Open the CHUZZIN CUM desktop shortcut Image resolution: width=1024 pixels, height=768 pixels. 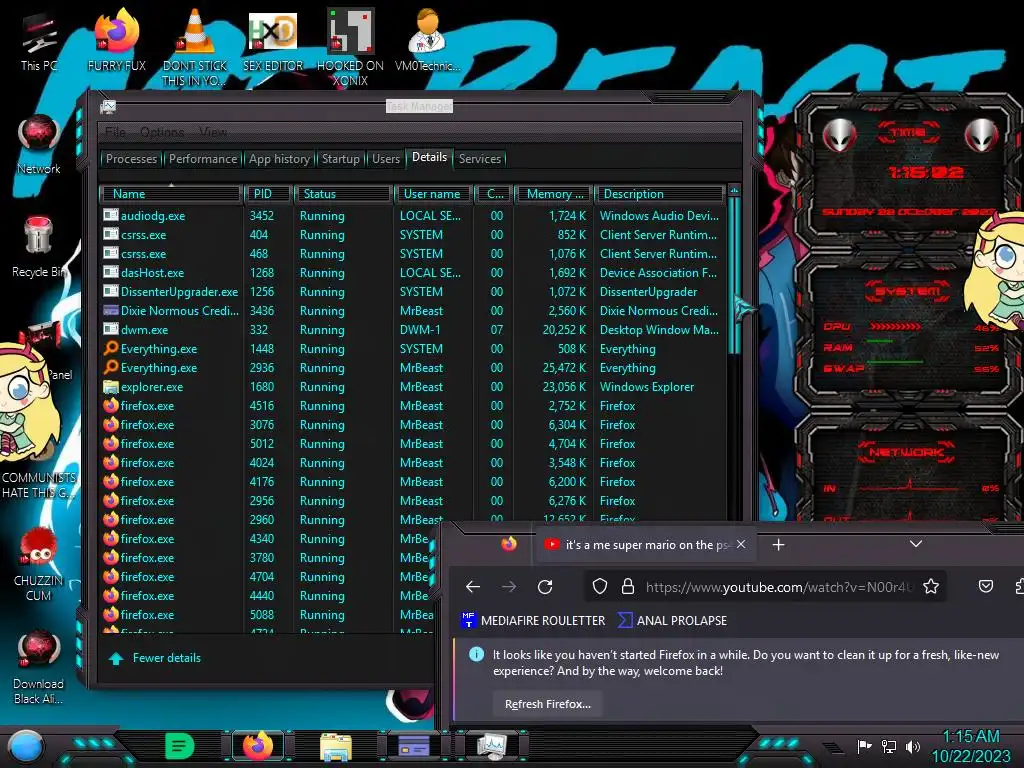pos(39,566)
